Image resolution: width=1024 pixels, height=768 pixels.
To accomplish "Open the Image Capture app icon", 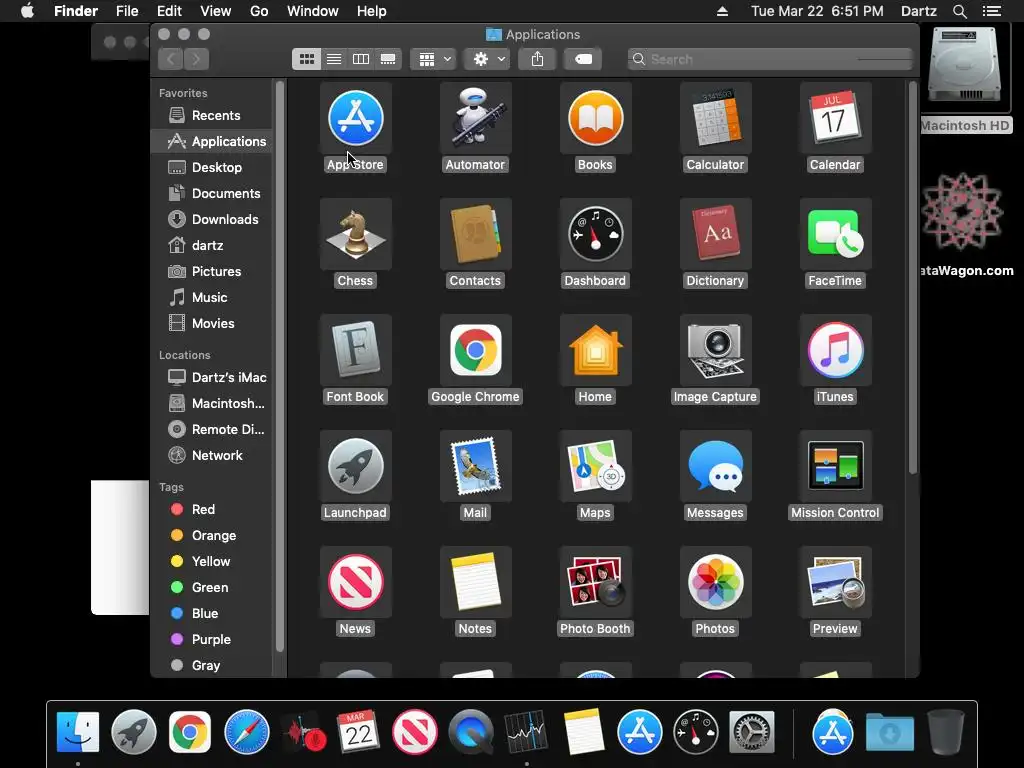I will click(715, 350).
